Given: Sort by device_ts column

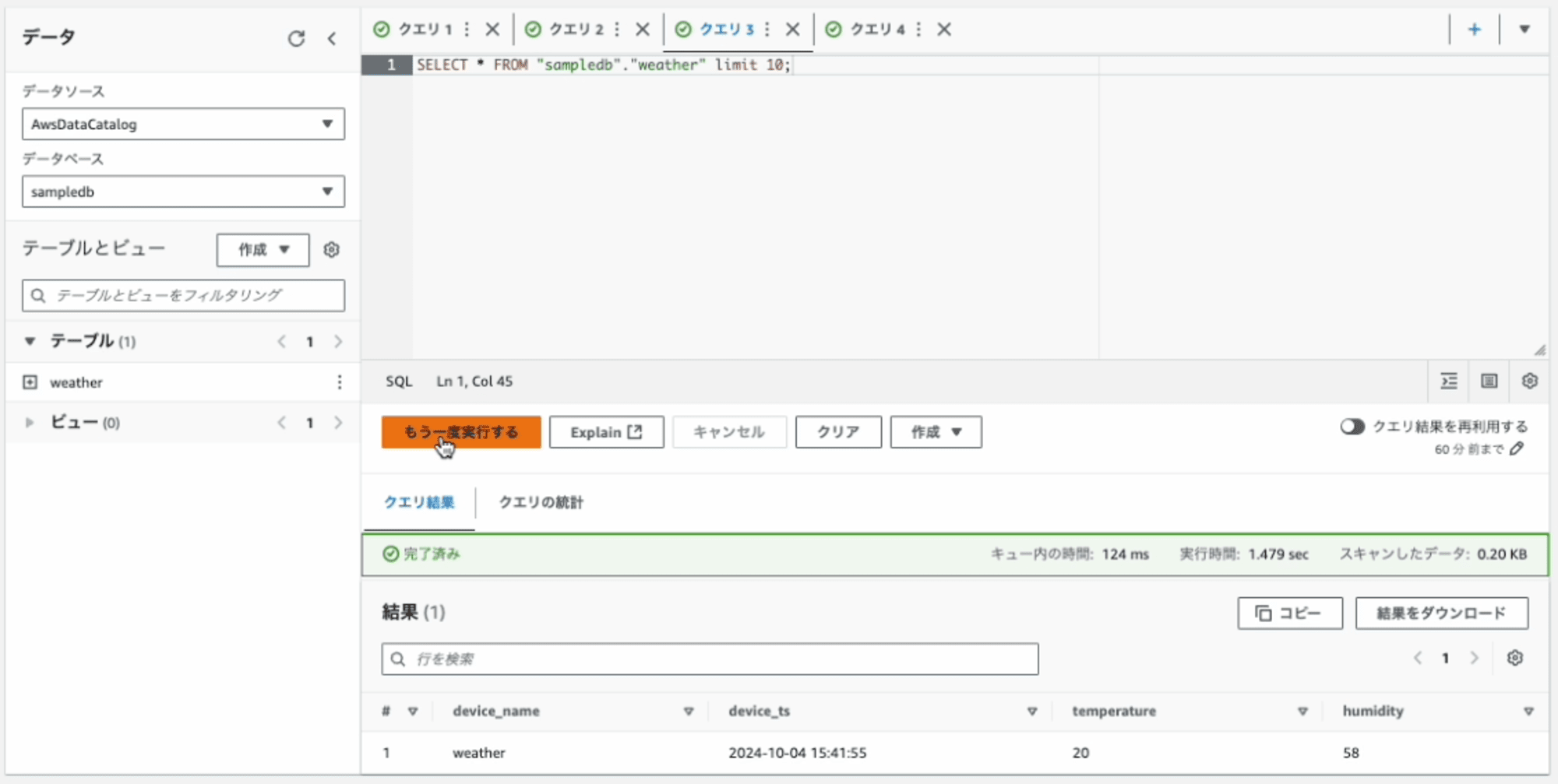Looking at the screenshot, I should pos(1032,712).
